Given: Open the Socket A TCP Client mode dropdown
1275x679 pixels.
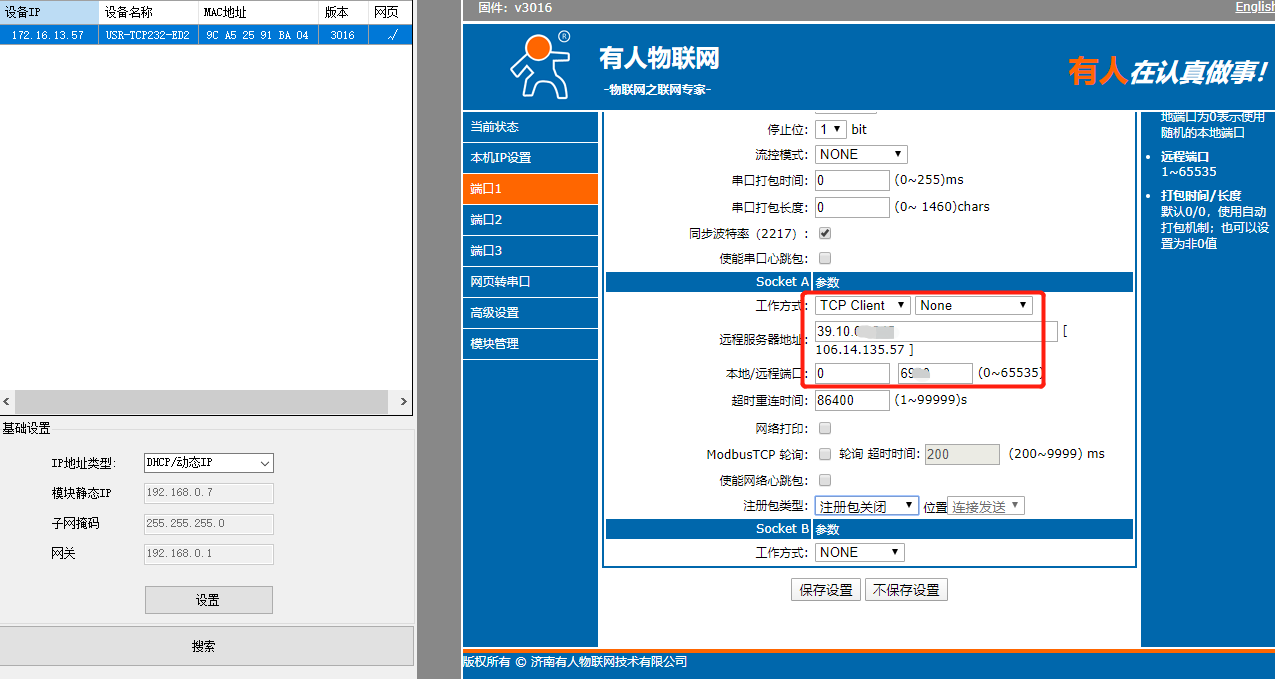Looking at the screenshot, I should [x=862, y=305].
